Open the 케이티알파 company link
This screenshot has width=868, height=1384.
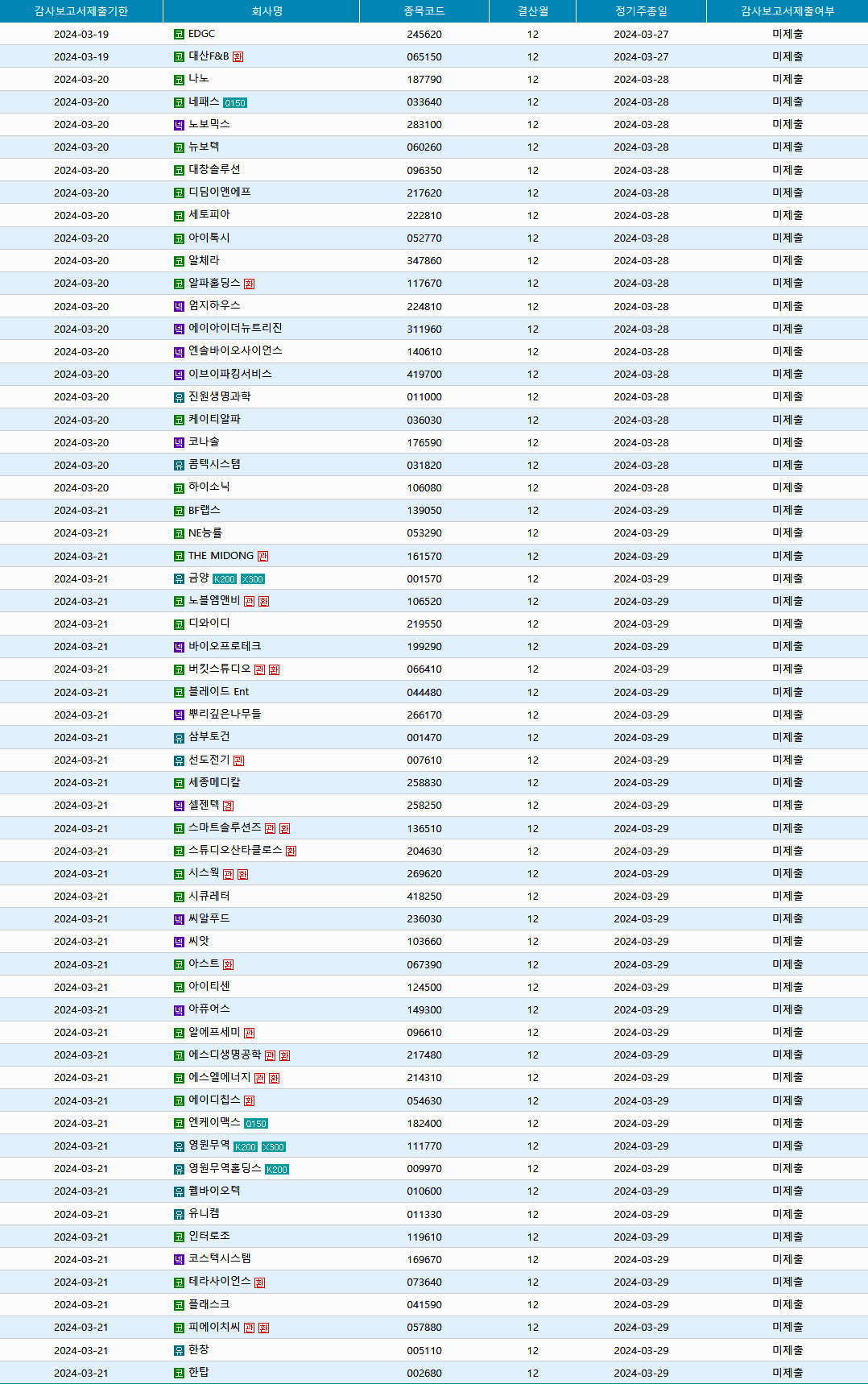pos(214,419)
